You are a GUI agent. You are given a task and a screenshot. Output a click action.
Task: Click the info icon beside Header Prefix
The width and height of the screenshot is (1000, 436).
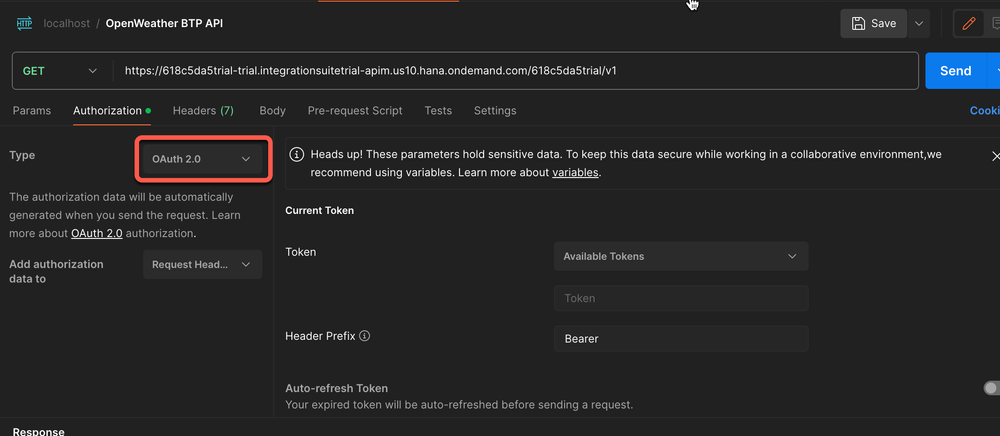tap(365, 336)
